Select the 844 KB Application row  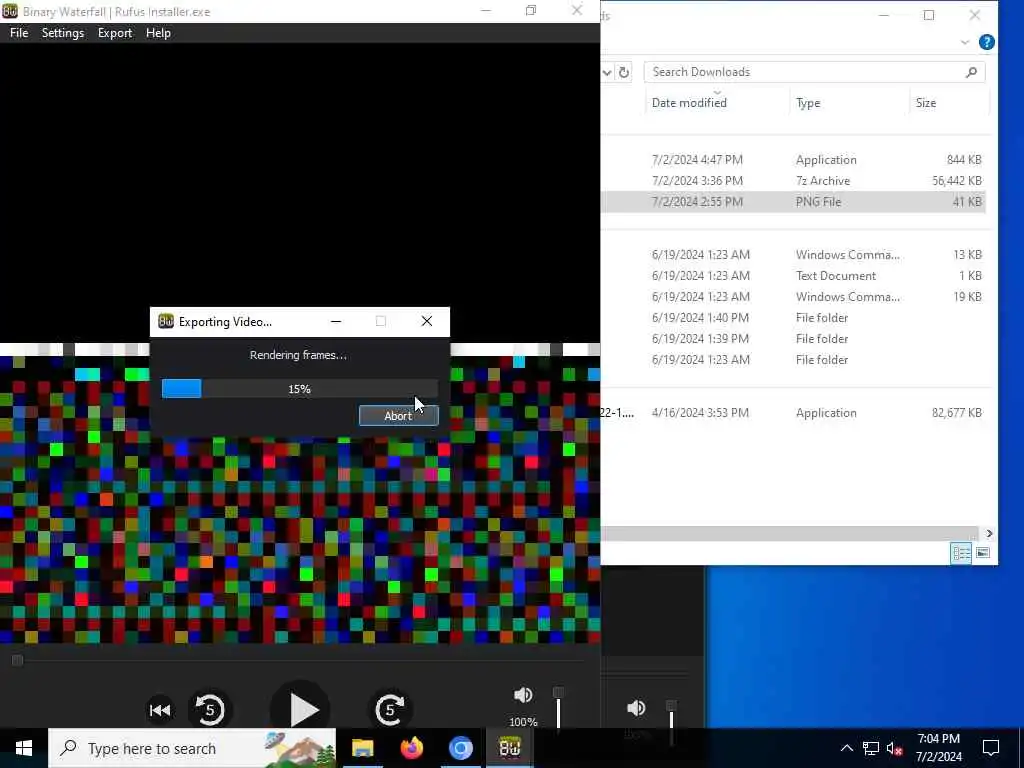(793, 160)
